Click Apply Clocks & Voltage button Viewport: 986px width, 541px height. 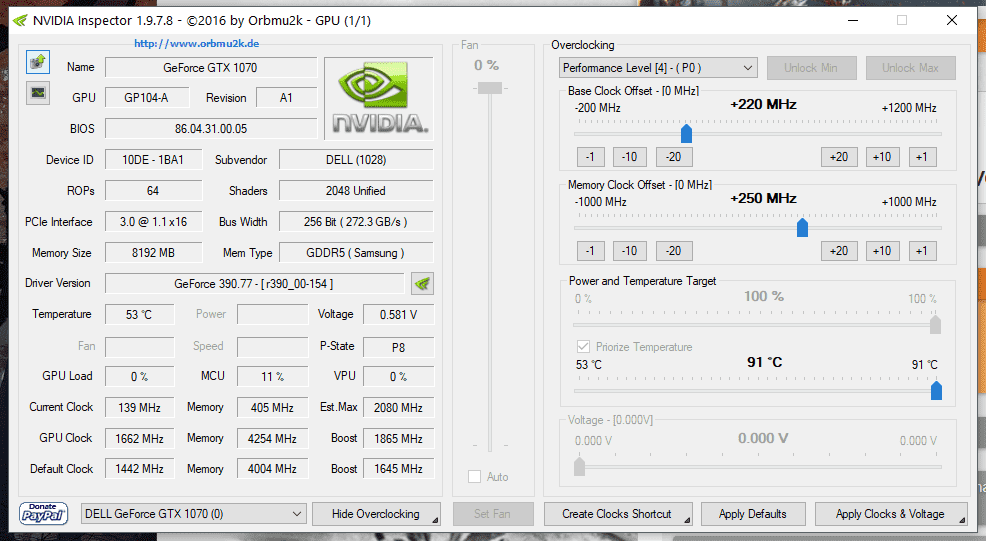point(890,514)
